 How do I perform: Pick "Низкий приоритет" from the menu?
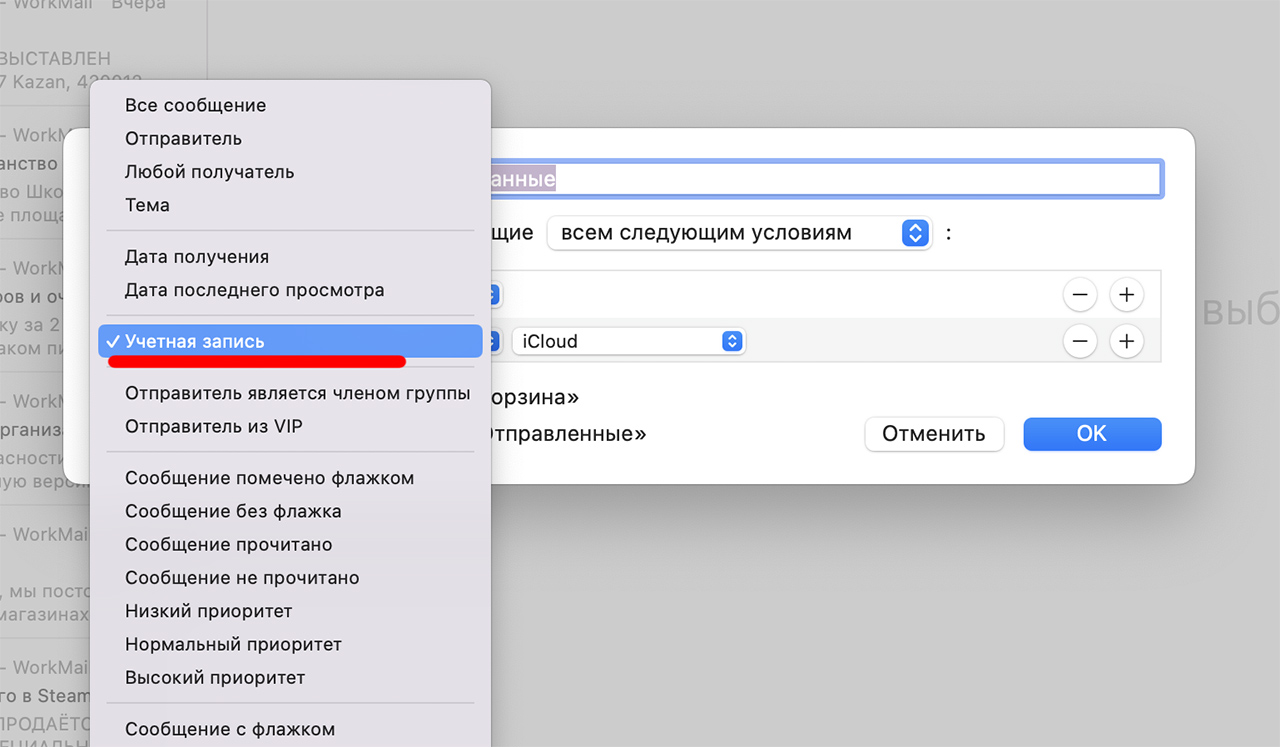point(208,610)
